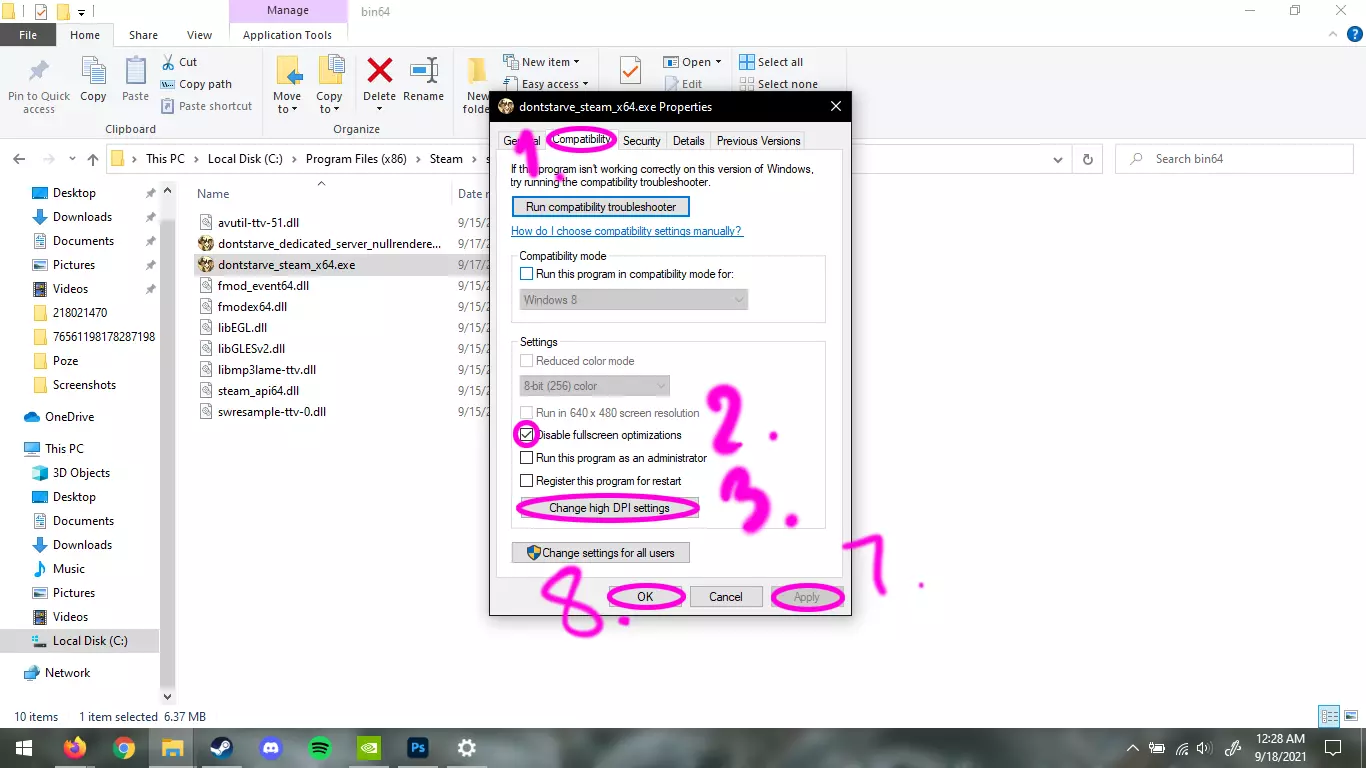This screenshot has height=768, width=1366.
Task: Click Select all in the ribbon
Action: coord(780,62)
